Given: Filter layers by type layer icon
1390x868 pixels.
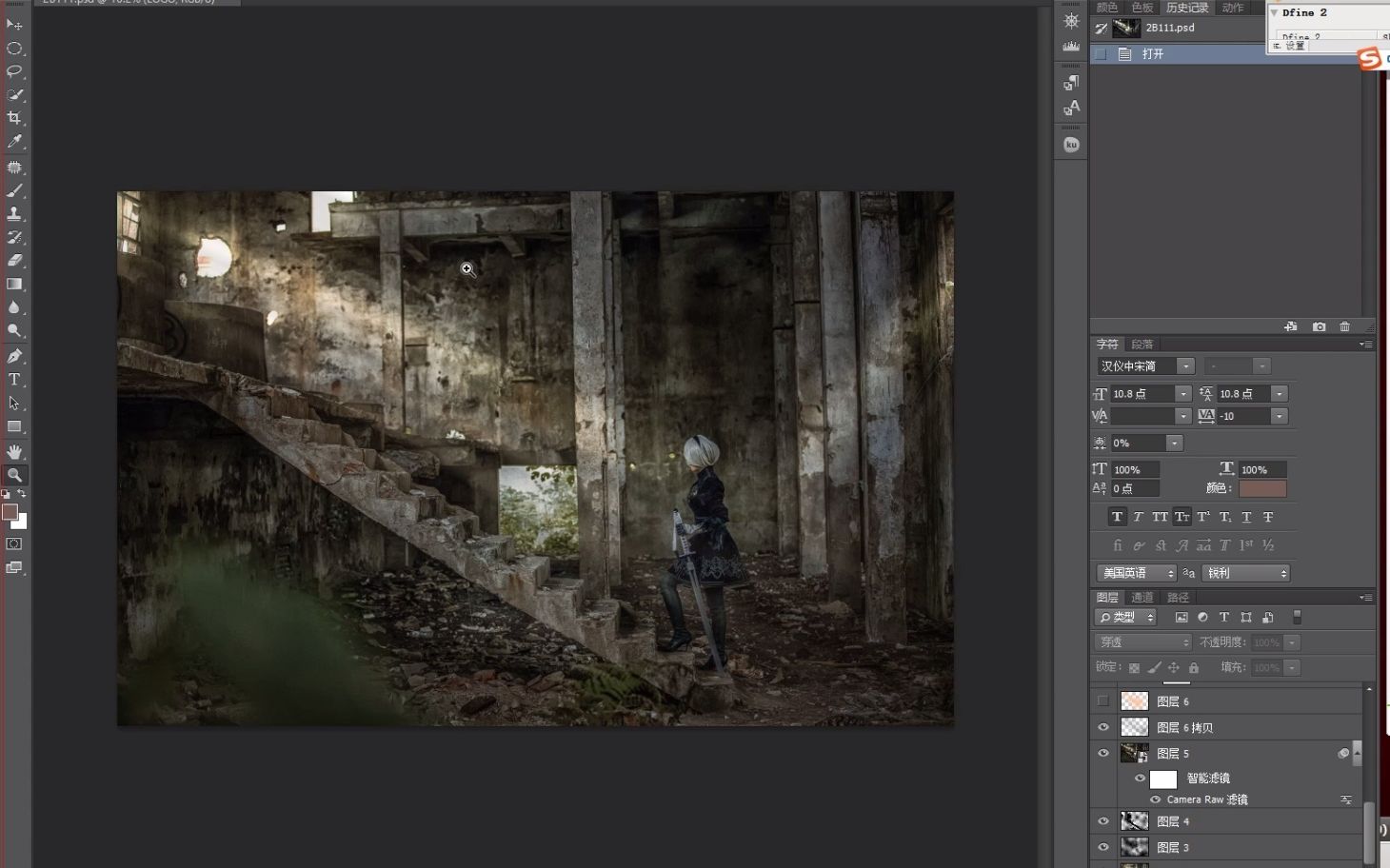Looking at the screenshot, I should point(1224,617).
